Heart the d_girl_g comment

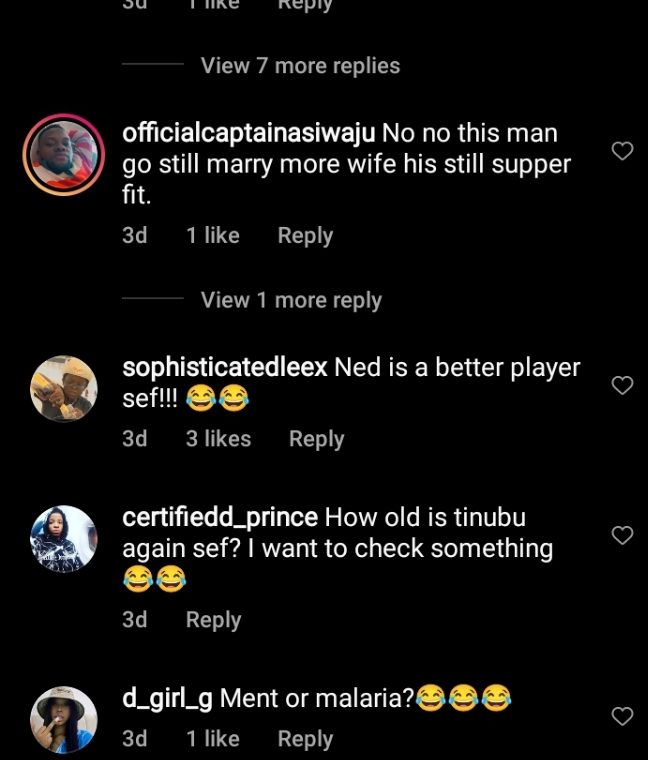pyautogui.click(x=622, y=716)
